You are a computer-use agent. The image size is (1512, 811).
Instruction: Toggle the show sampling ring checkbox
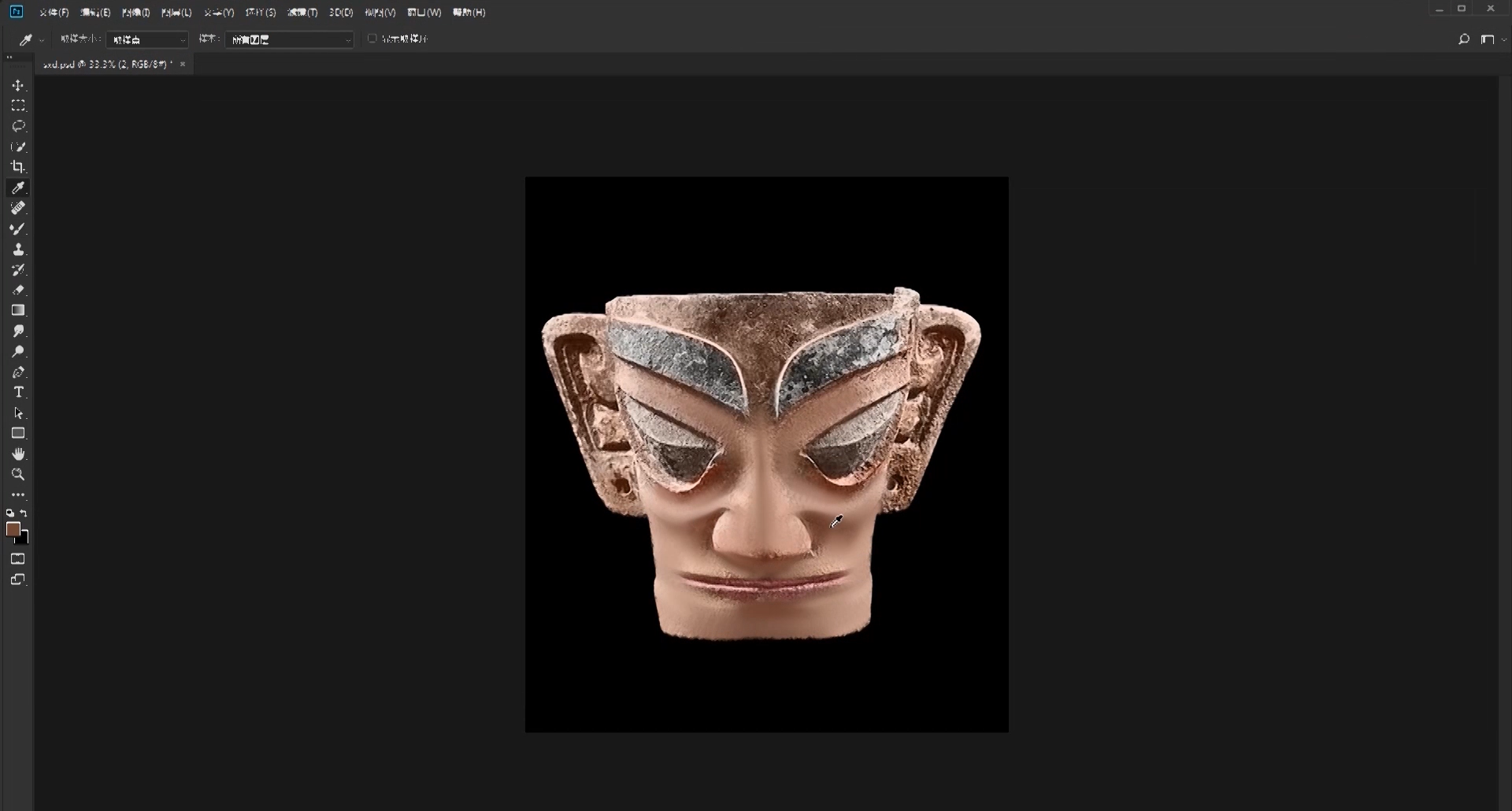[372, 39]
